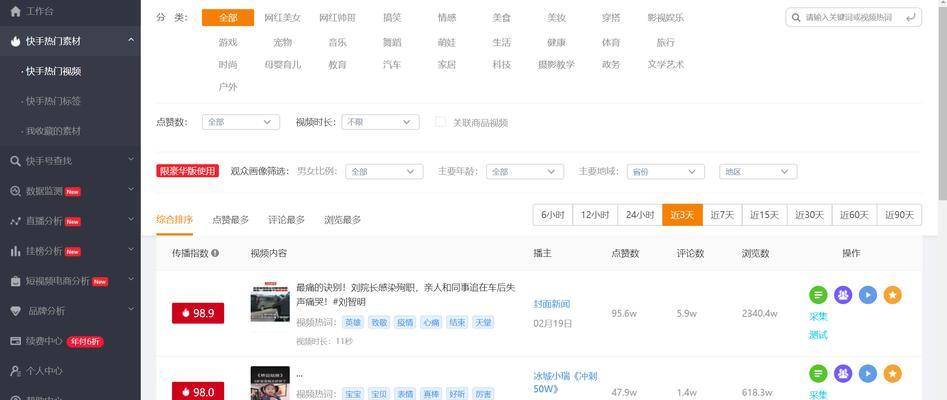Click purple audience icon in 封面新闻 row
The height and width of the screenshot is (400, 947).
(x=843, y=295)
